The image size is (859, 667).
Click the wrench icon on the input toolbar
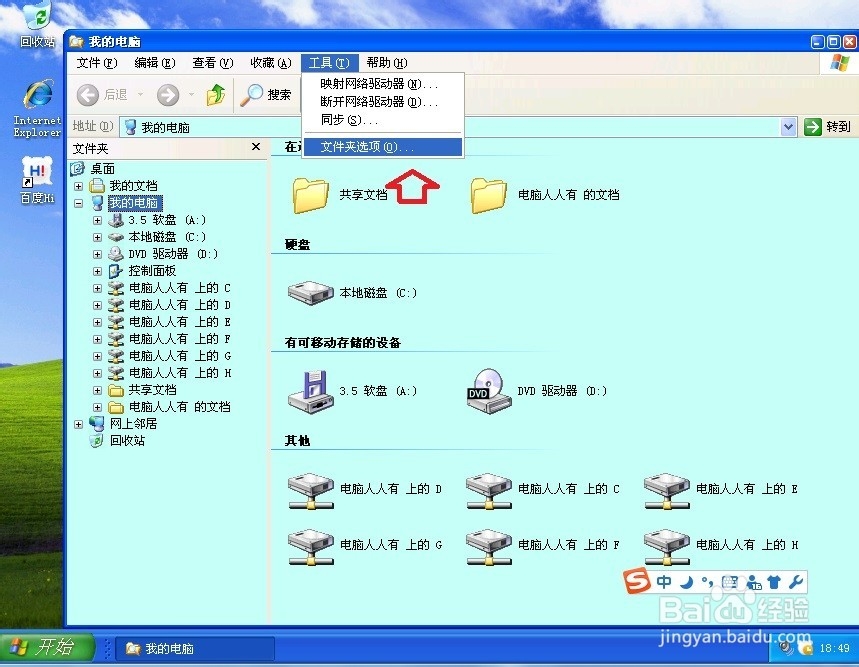coord(797,580)
